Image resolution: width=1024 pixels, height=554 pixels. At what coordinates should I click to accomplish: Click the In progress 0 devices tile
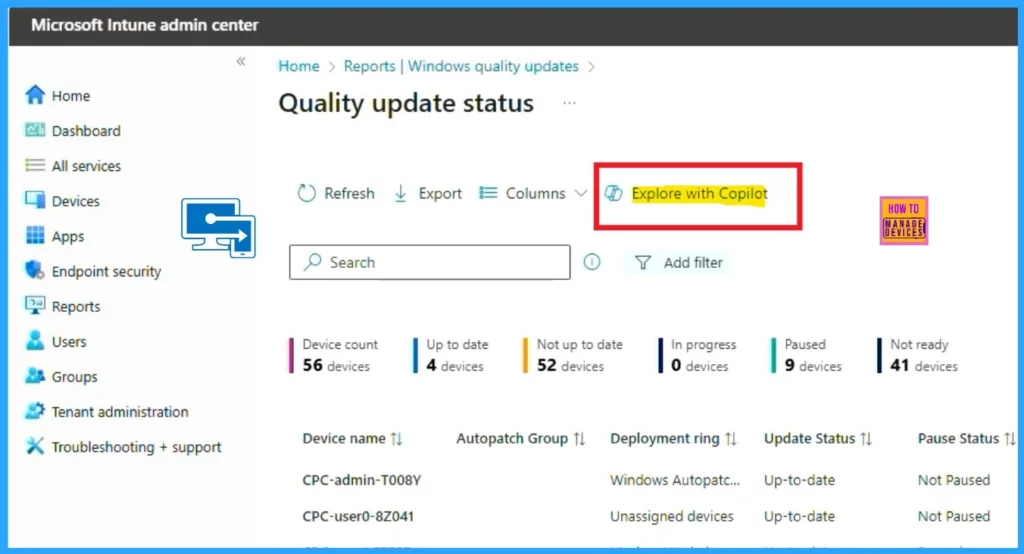[x=697, y=355]
